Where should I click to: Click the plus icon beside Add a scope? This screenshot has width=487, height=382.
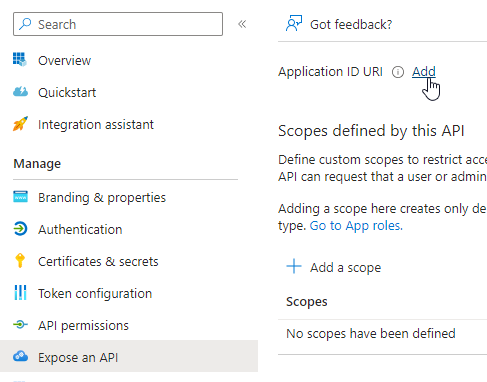294,267
